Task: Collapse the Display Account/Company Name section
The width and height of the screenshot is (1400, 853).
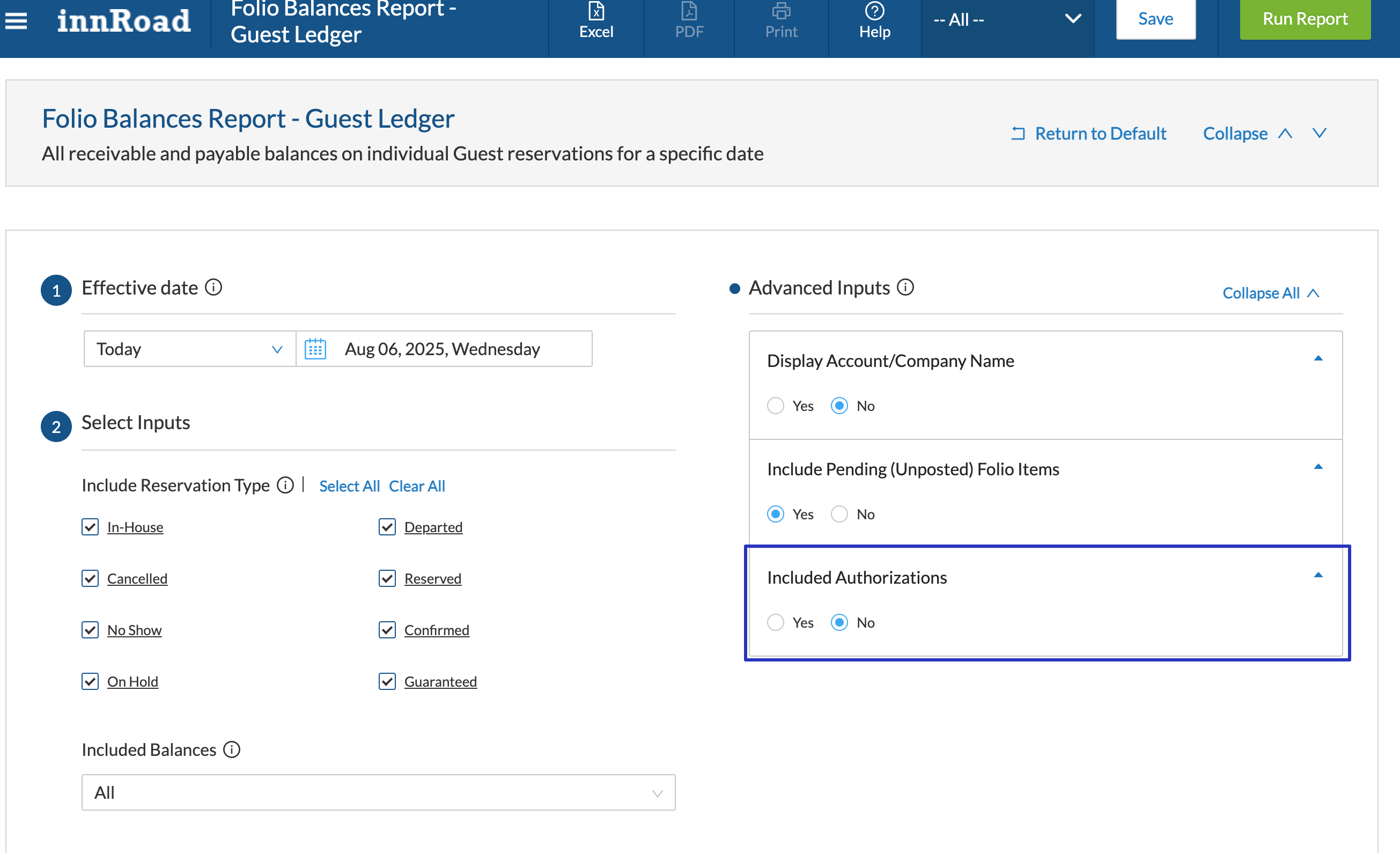Action: point(1318,358)
